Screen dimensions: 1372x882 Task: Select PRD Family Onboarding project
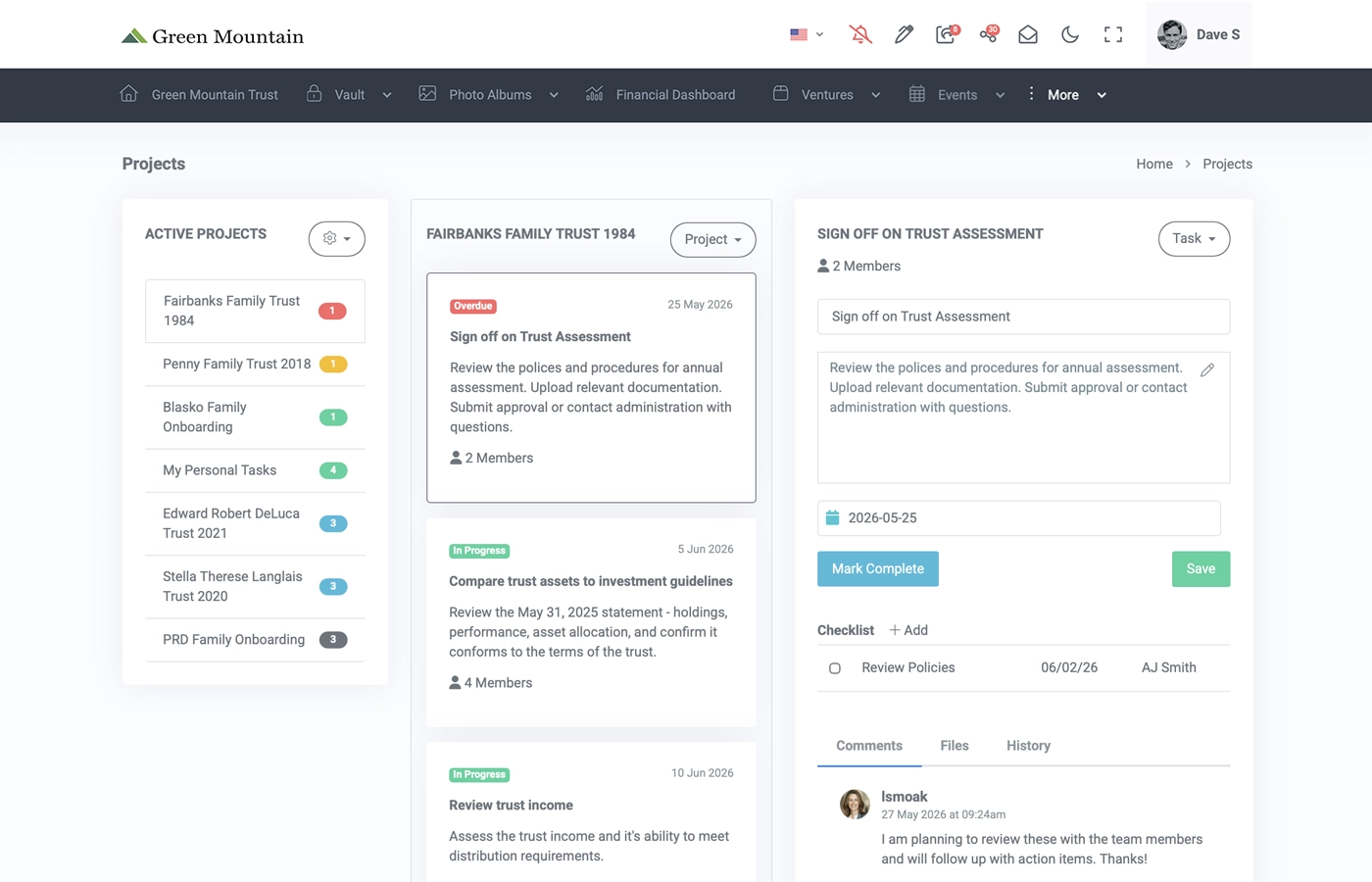255,639
